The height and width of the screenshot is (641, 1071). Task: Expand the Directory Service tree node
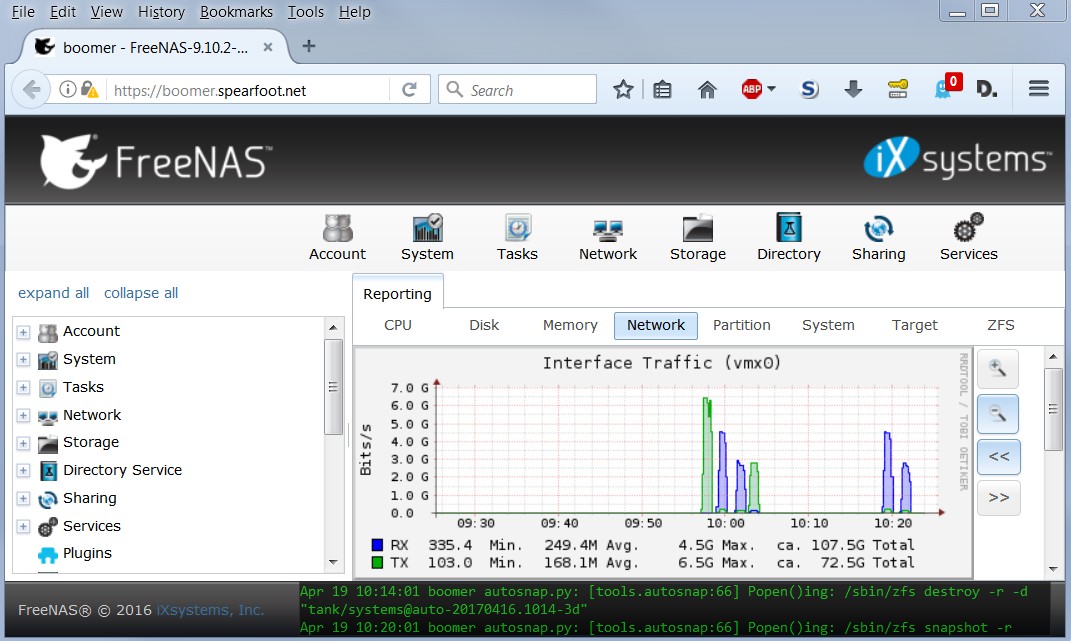(x=24, y=471)
